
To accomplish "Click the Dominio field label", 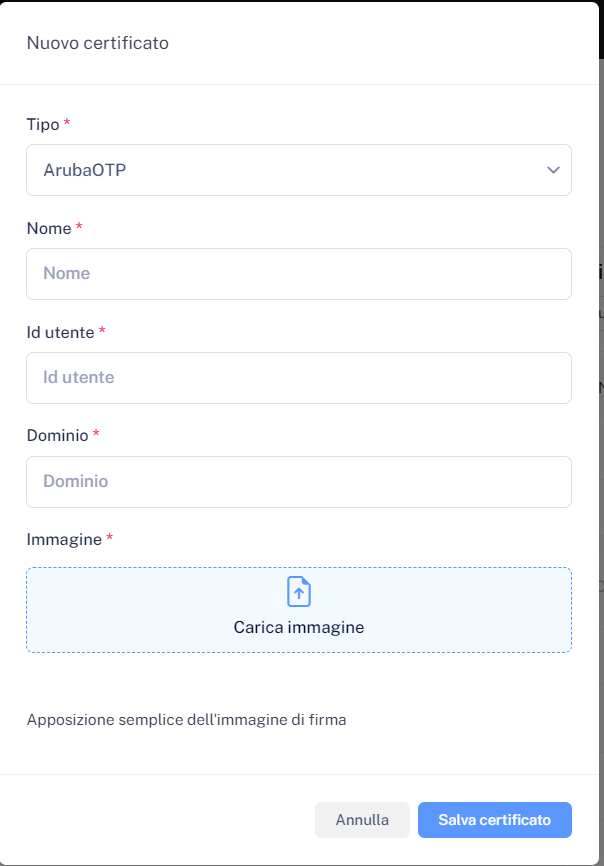I will (x=57, y=435).
